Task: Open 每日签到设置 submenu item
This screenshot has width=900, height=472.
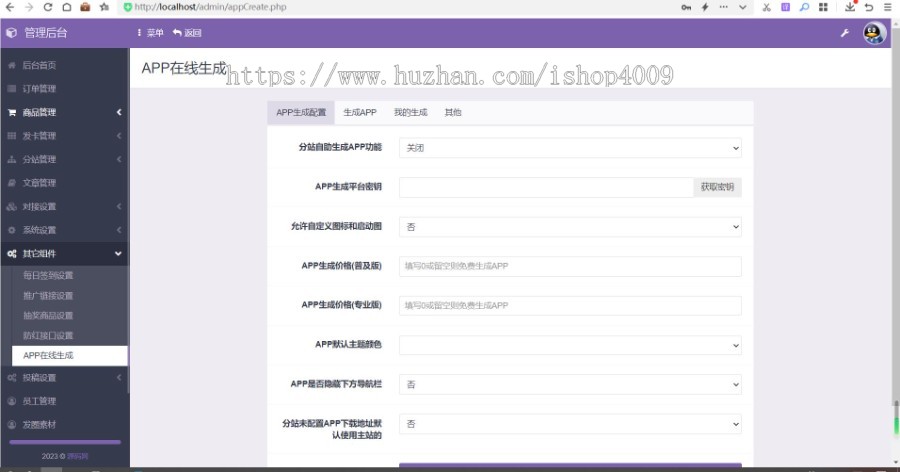Action: [69, 275]
